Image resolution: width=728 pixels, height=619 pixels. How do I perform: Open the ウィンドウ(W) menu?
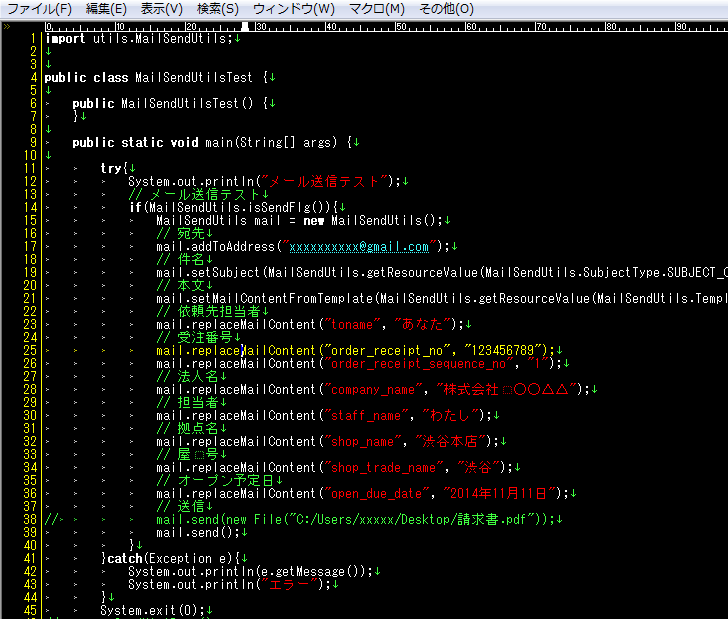(294, 9)
